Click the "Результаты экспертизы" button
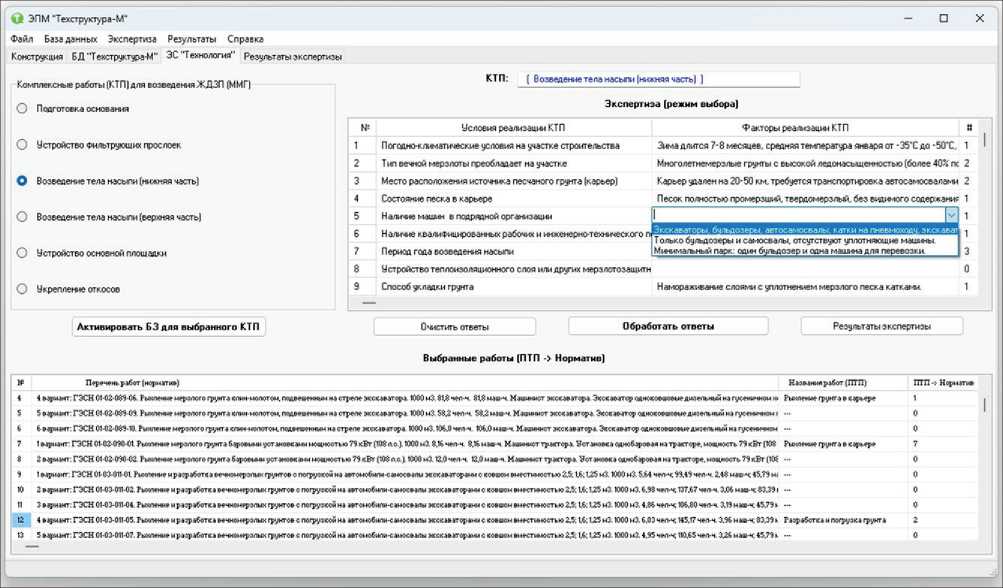This screenshot has width=1003, height=588. coord(881,326)
